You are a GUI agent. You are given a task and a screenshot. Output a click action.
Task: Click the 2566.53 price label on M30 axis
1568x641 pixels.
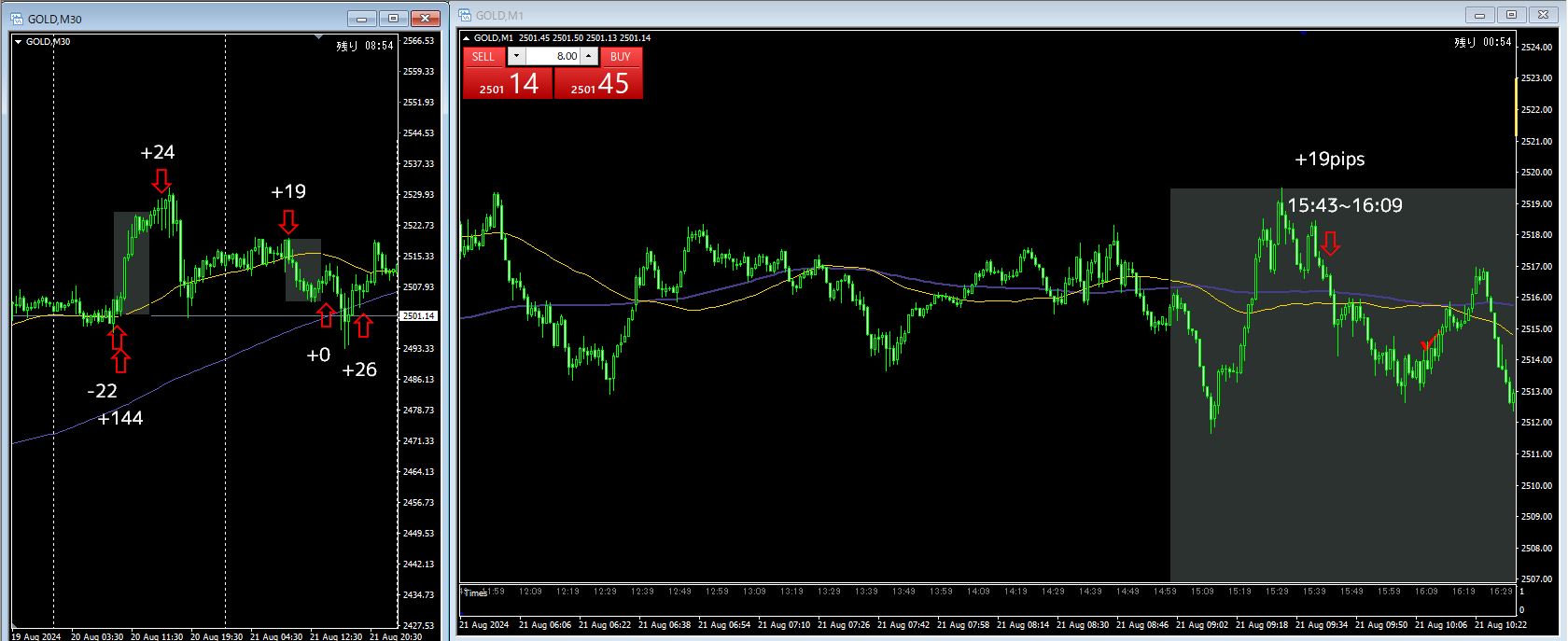pyautogui.click(x=418, y=41)
